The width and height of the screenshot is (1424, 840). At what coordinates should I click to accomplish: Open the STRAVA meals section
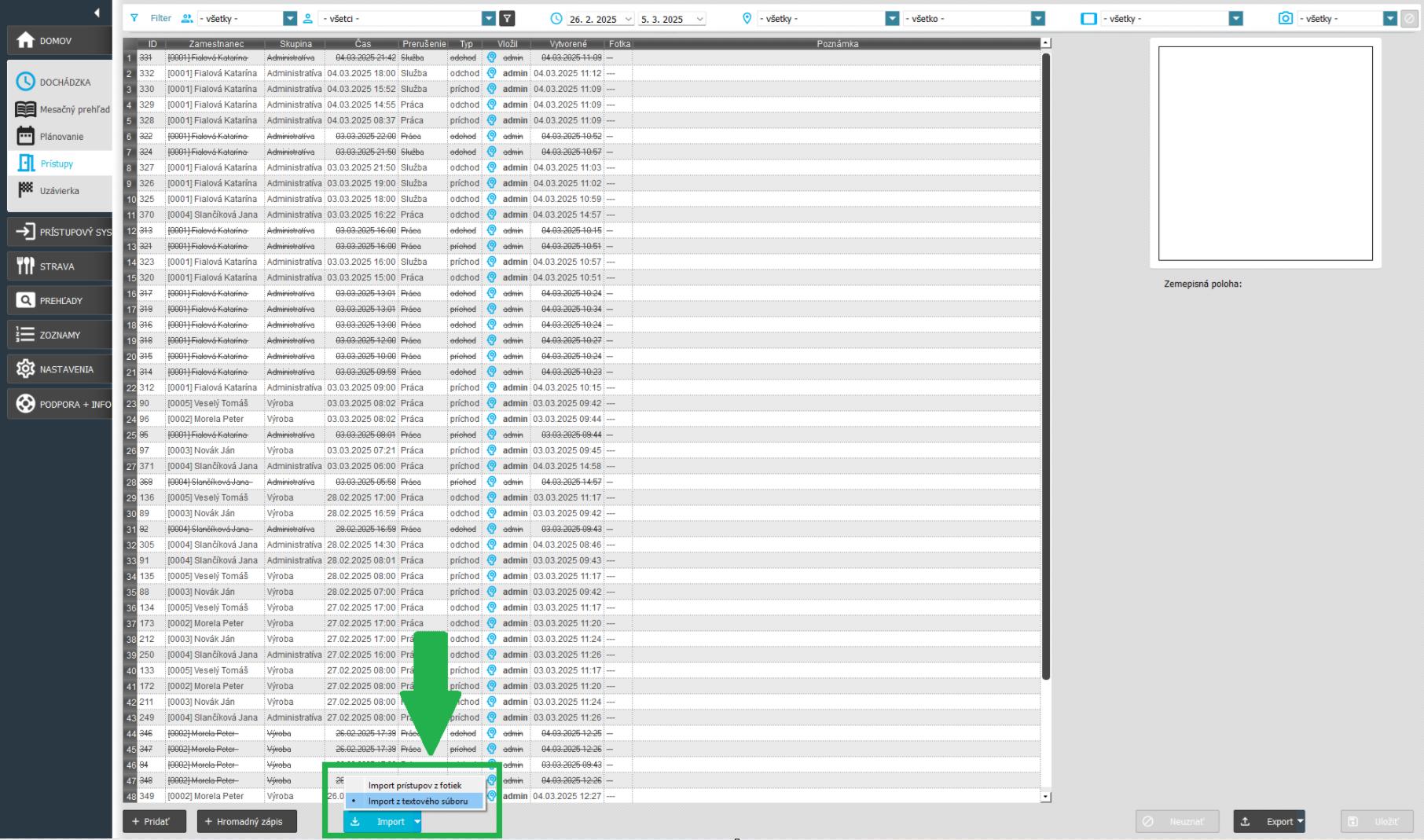coord(60,266)
